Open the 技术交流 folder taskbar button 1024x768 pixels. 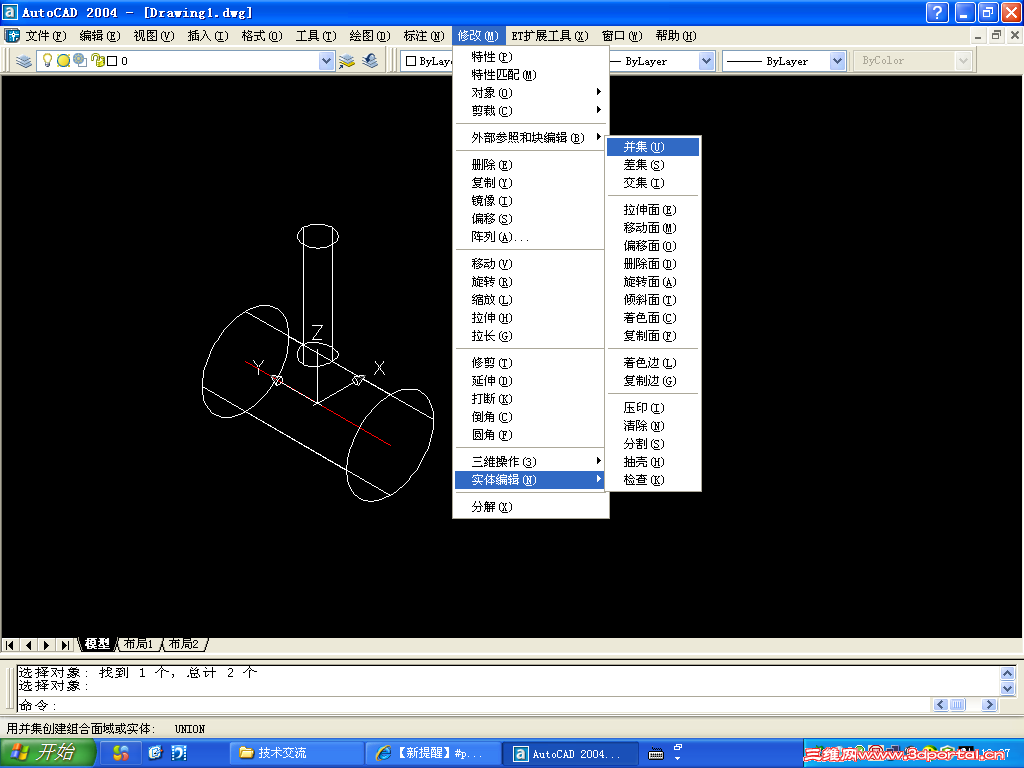click(x=296, y=753)
